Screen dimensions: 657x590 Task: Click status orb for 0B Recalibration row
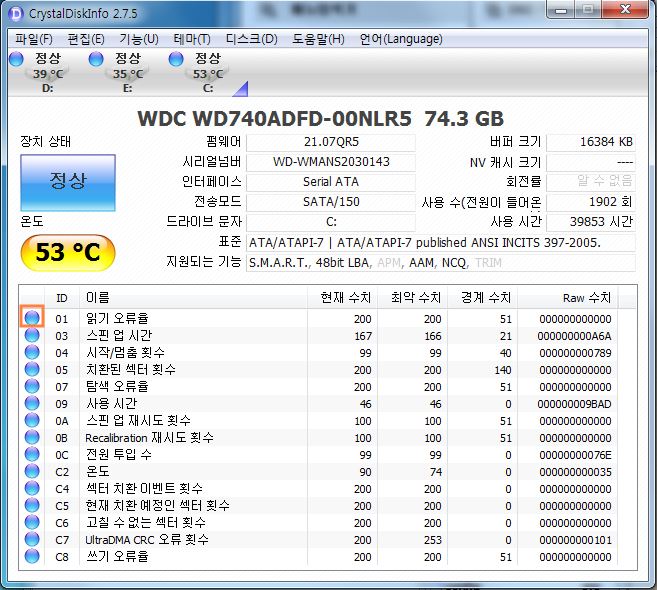pyautogui.click(x=32, y=437)
